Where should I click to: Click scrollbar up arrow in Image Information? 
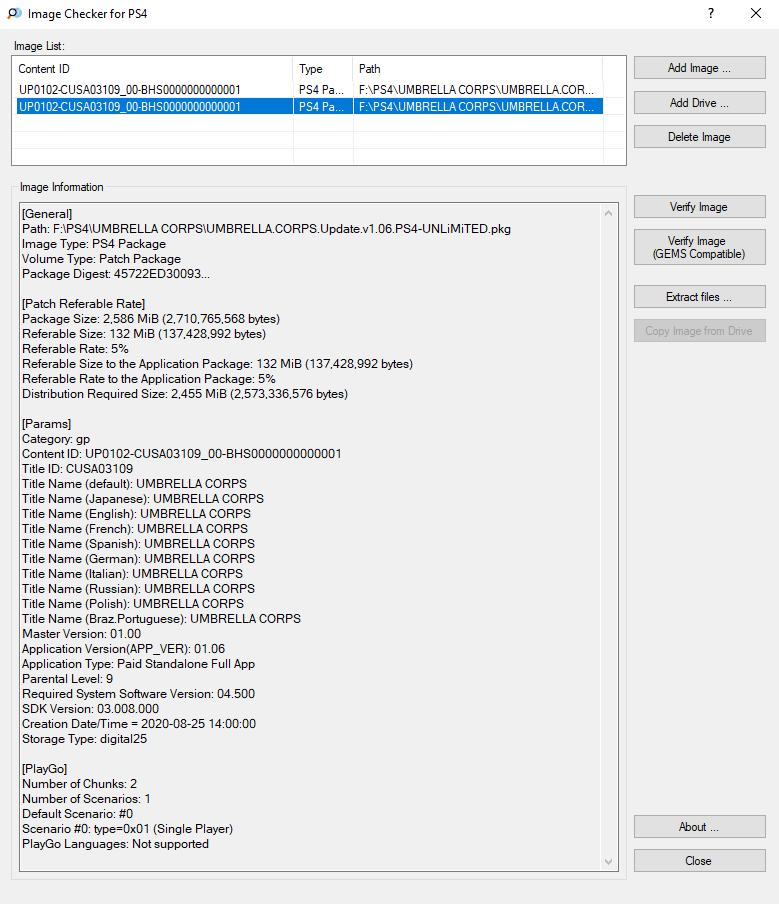tap(608, 213)
